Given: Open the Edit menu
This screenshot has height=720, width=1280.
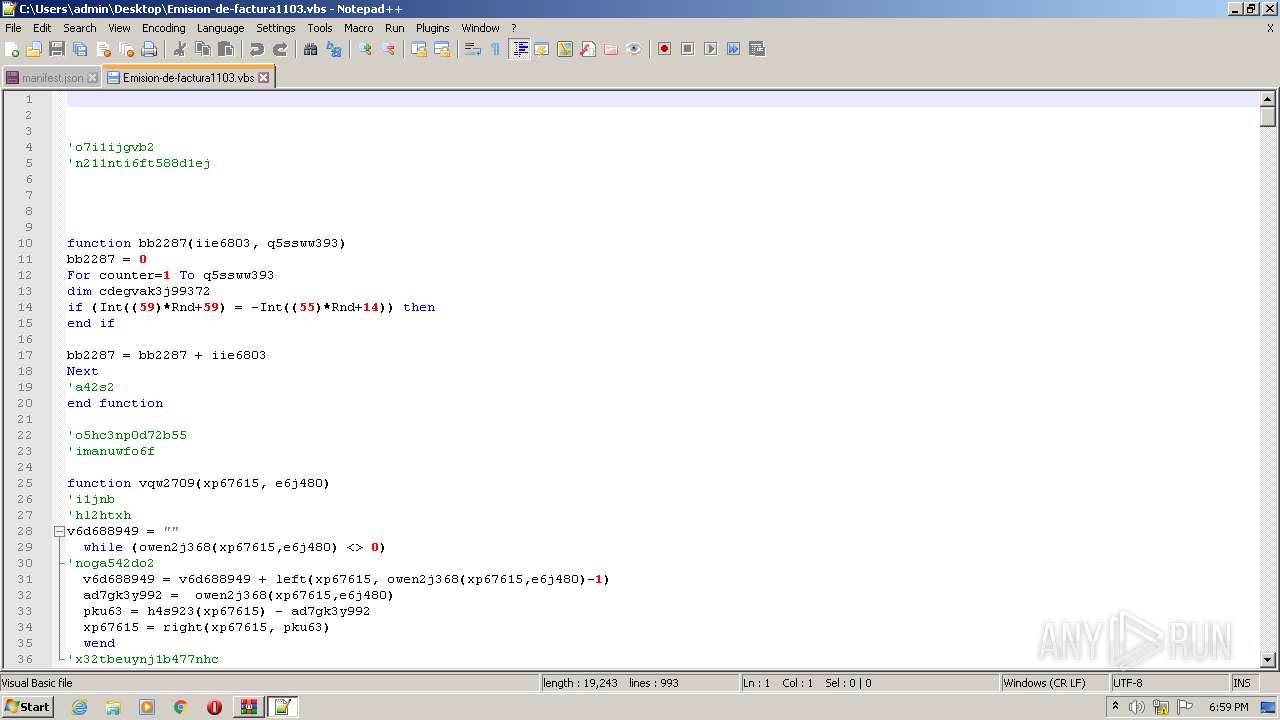Looking at the screenshot, I should (42, 28).
